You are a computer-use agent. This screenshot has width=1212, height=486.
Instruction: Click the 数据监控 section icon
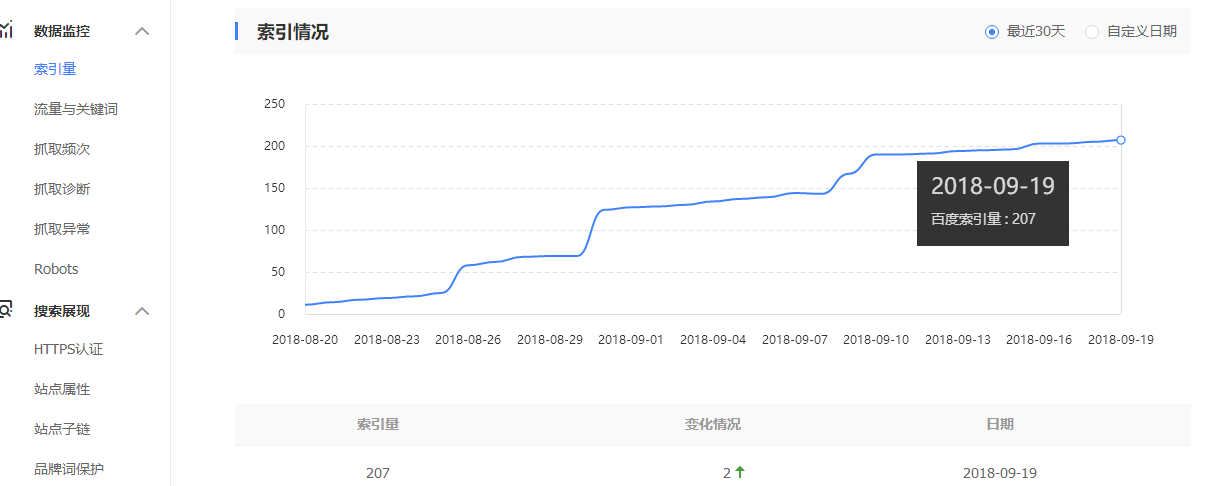point(6,30)
